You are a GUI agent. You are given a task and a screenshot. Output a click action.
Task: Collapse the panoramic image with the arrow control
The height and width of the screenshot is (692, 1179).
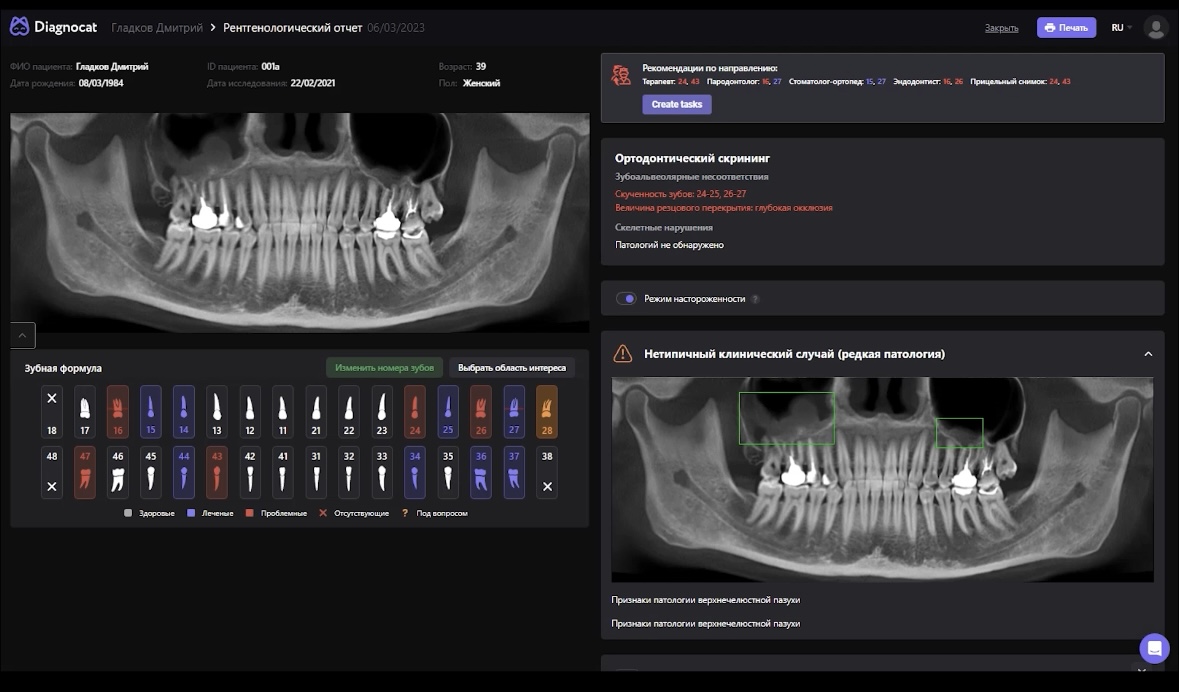coord(21,335)
